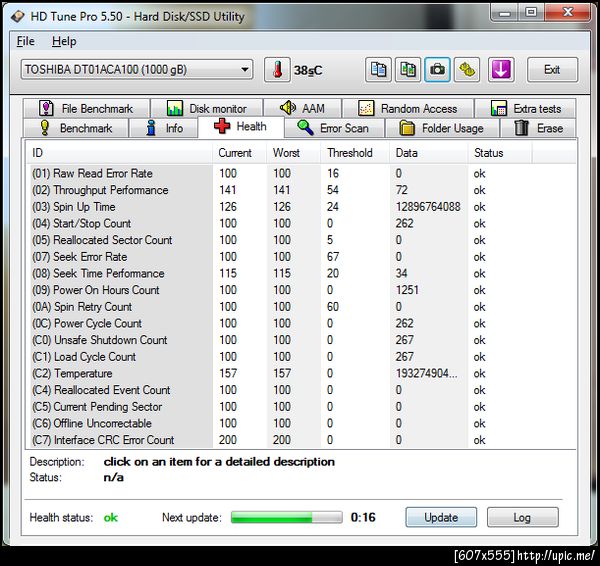Select the (C4) Reallocated Event Count row

pos(300,390)
